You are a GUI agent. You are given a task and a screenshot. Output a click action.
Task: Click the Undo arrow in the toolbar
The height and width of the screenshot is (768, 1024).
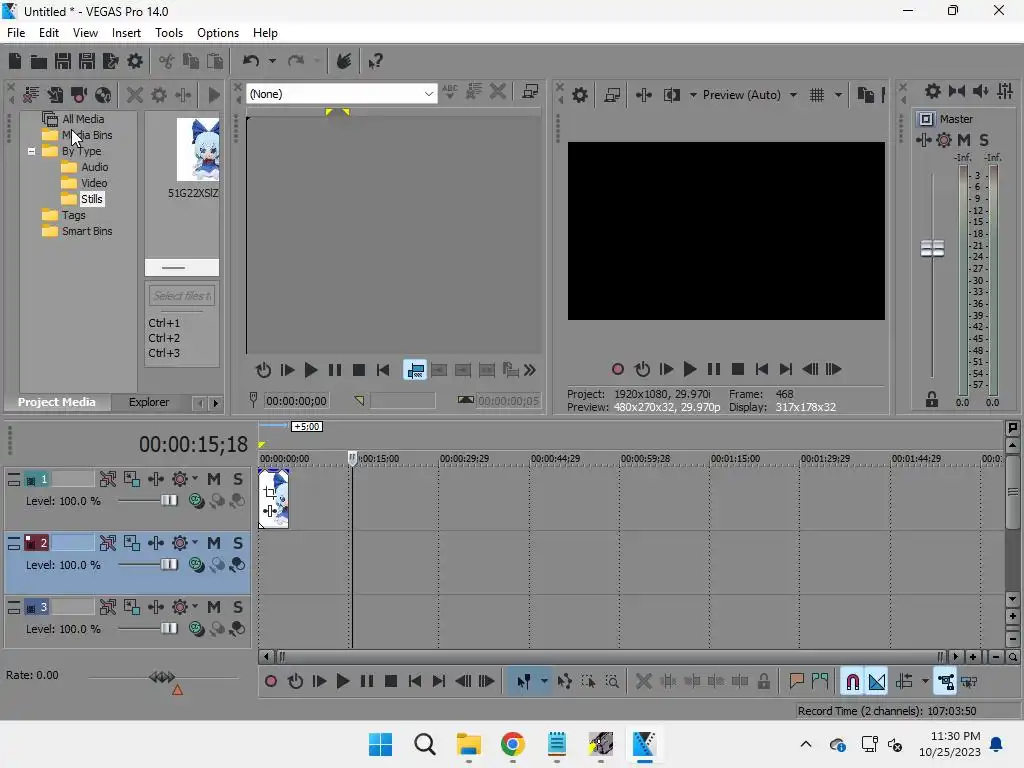click(x=251, y=61)
